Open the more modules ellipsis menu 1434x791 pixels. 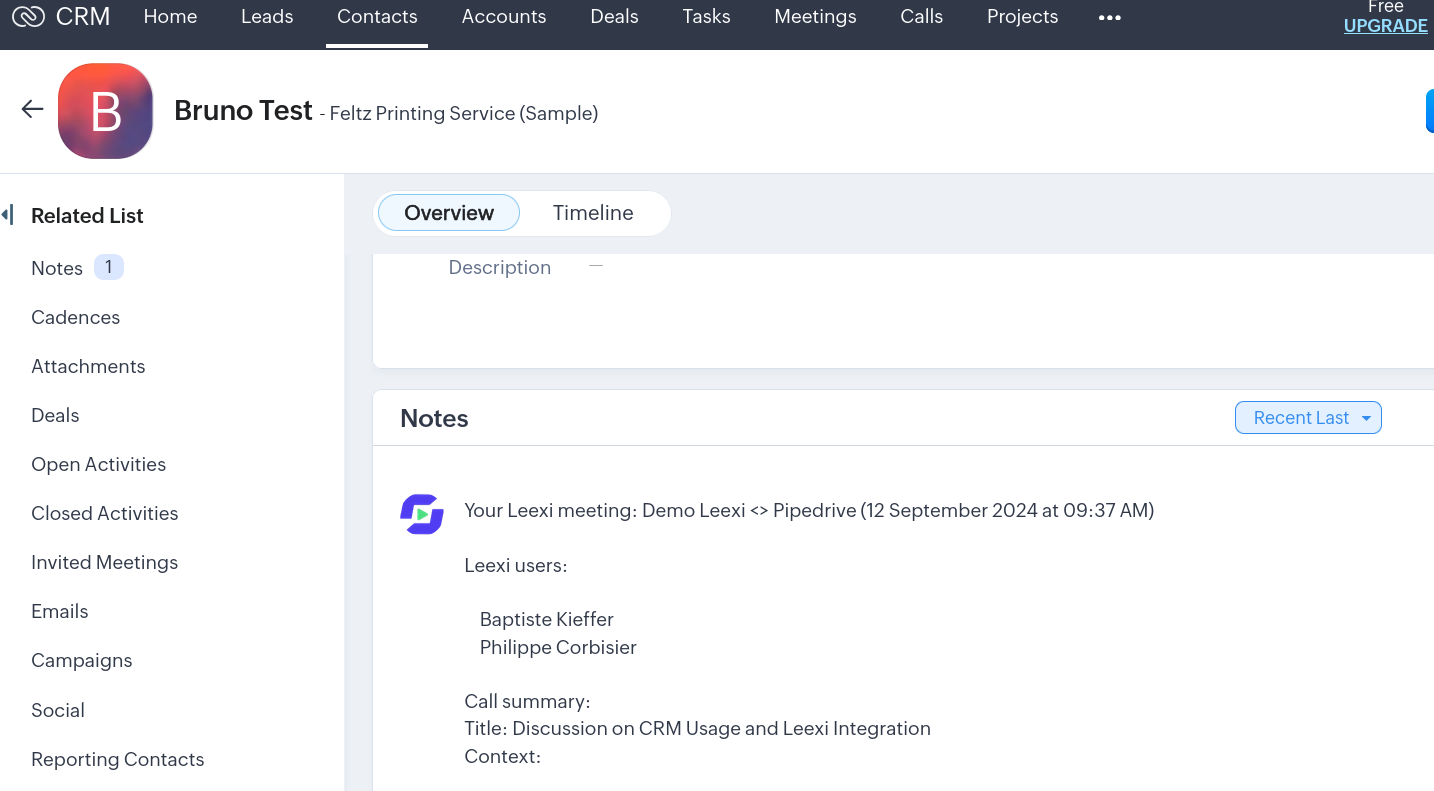(1109, 18)
